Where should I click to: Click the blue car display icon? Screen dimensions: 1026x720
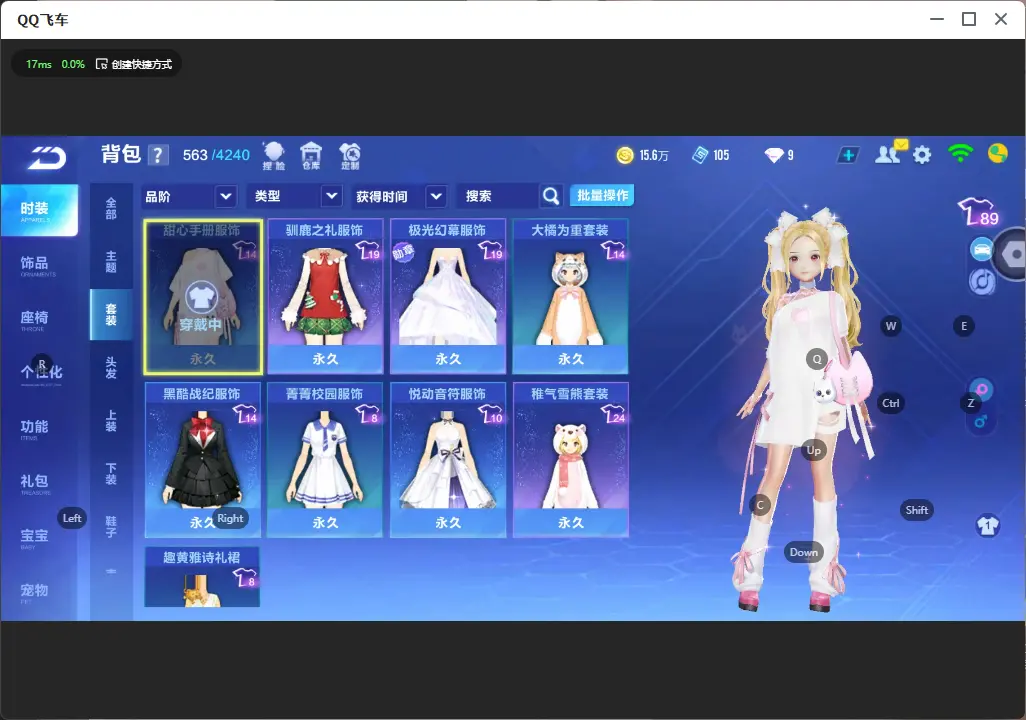coord(982,250)
